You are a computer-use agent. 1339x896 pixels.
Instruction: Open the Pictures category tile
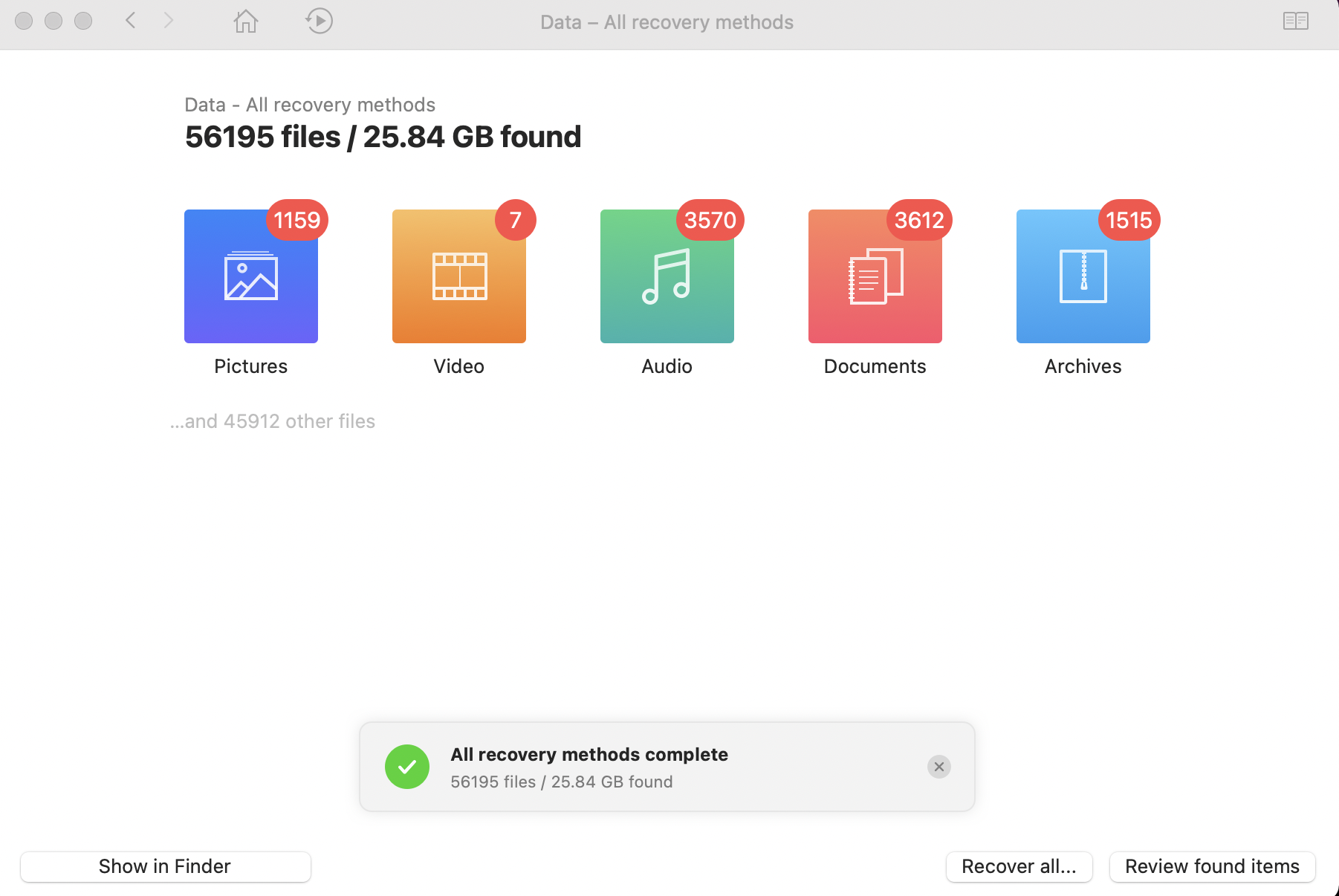(x=250, y=276)
